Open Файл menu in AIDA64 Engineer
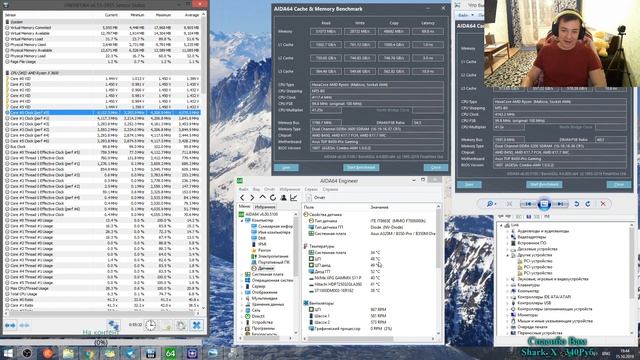This screenshot has height=360, width=640. point(243,189)
